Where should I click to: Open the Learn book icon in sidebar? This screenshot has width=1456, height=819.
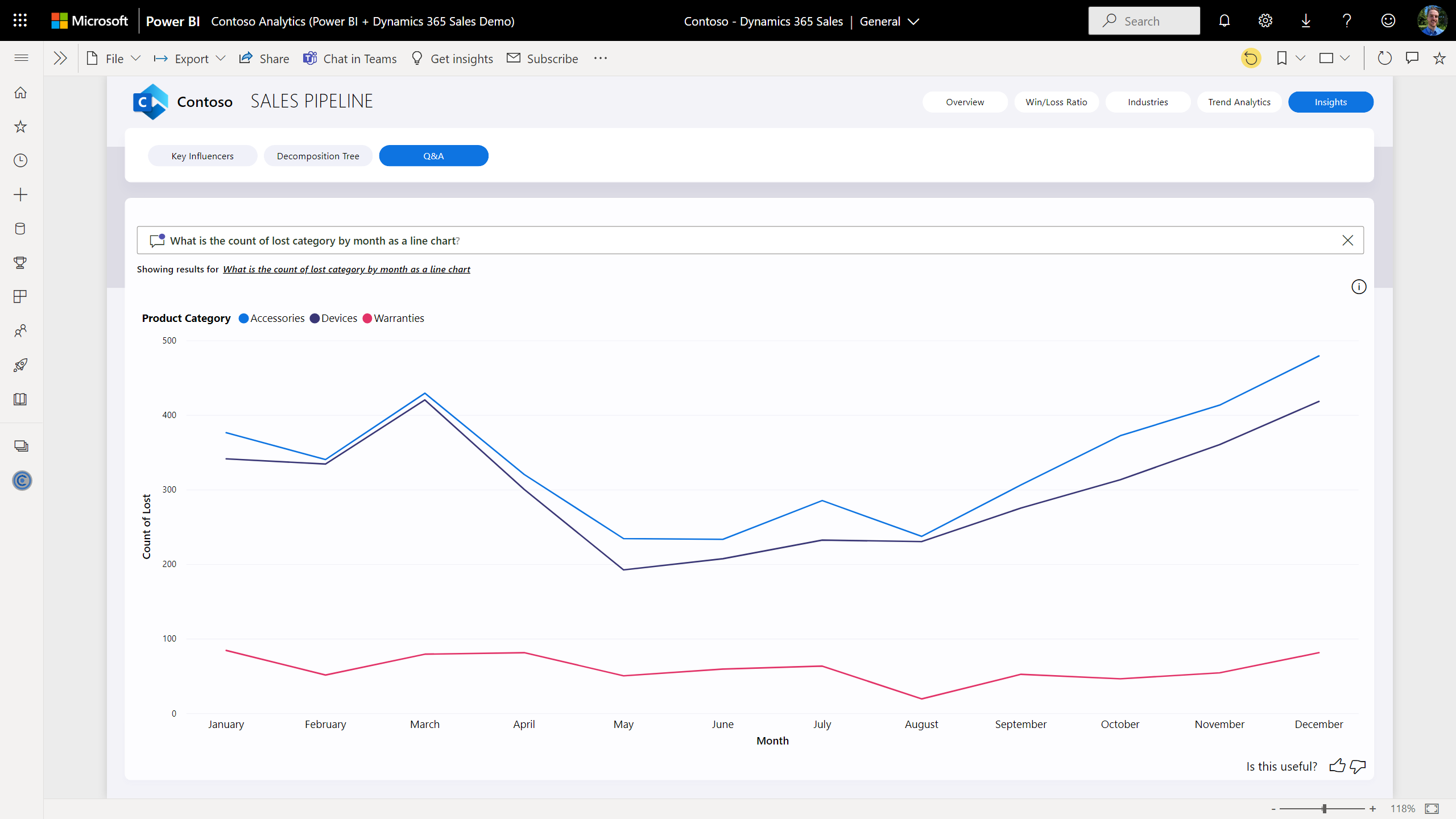point(20,399)
